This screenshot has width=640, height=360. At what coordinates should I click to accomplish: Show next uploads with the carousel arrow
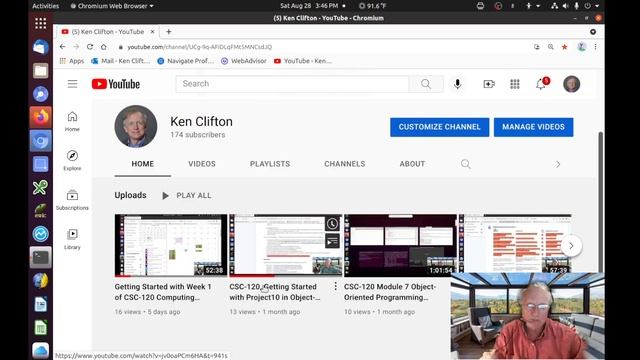tap(571, 246)
